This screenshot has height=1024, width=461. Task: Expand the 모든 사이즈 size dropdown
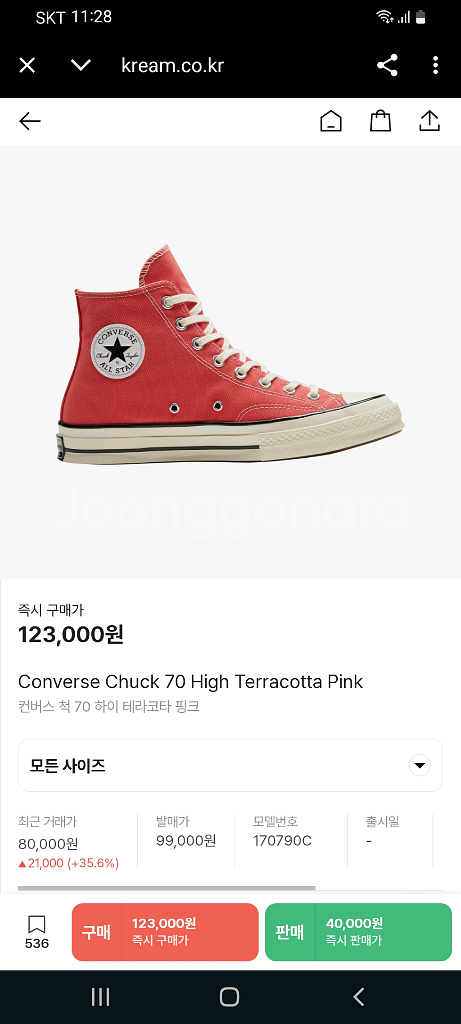click(x=230, y=765)
